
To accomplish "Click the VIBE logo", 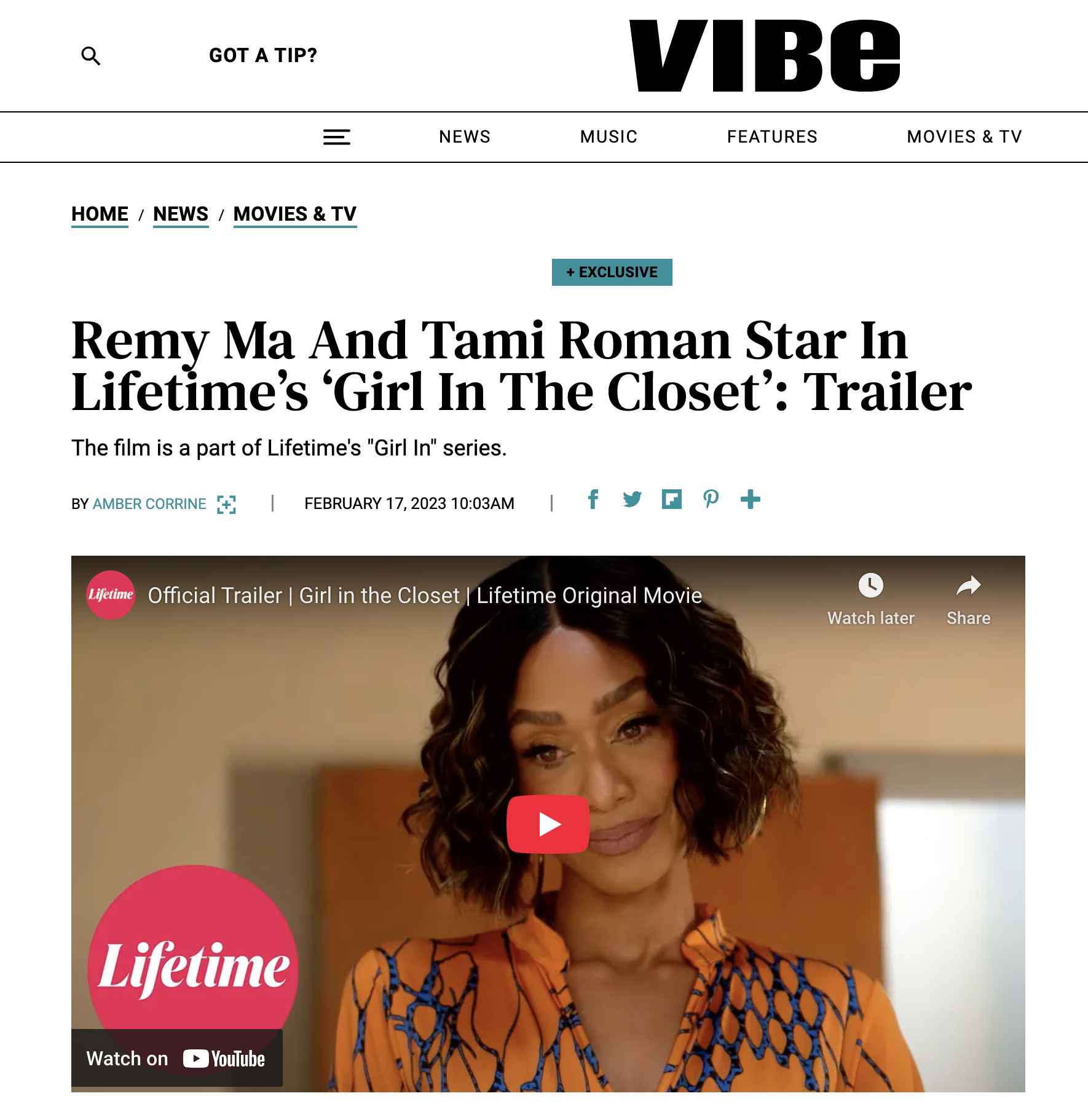I will (765, 56).
